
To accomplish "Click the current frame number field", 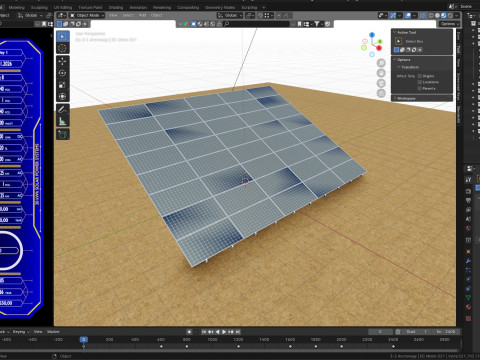I will pos(380,332).
